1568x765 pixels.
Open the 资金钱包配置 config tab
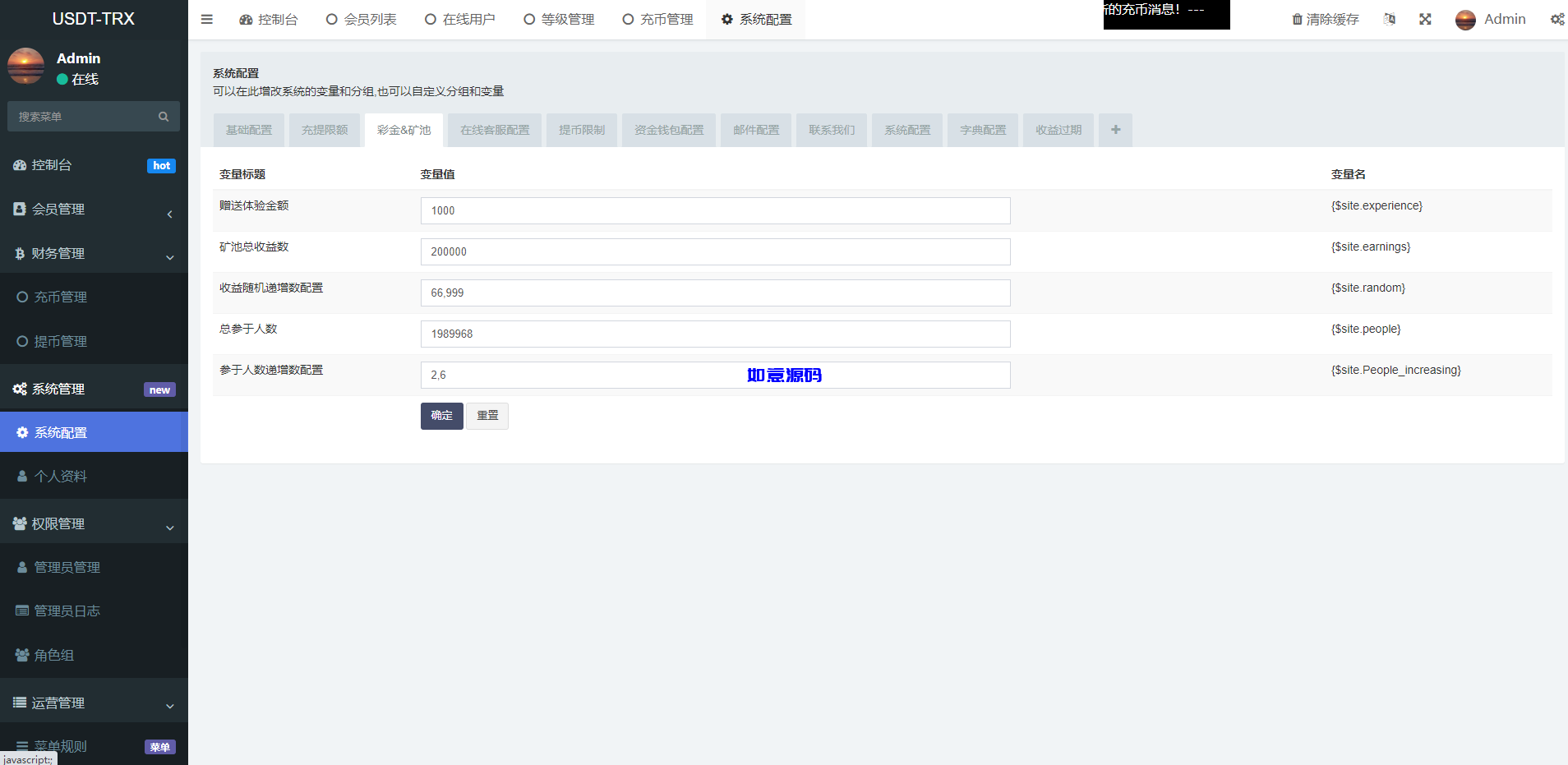pos(669,130)
